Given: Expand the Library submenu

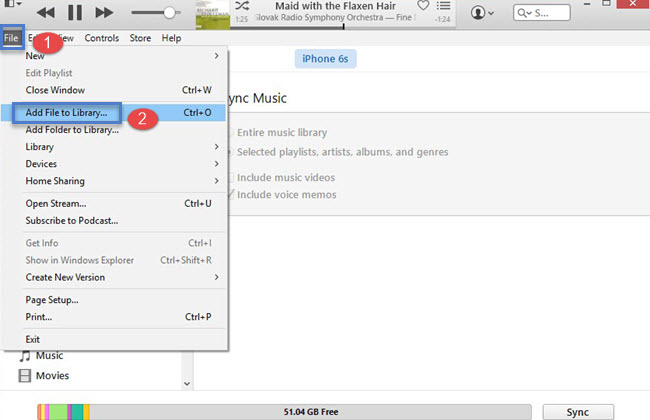Looking at the screenshot, I should coord(114,147).
